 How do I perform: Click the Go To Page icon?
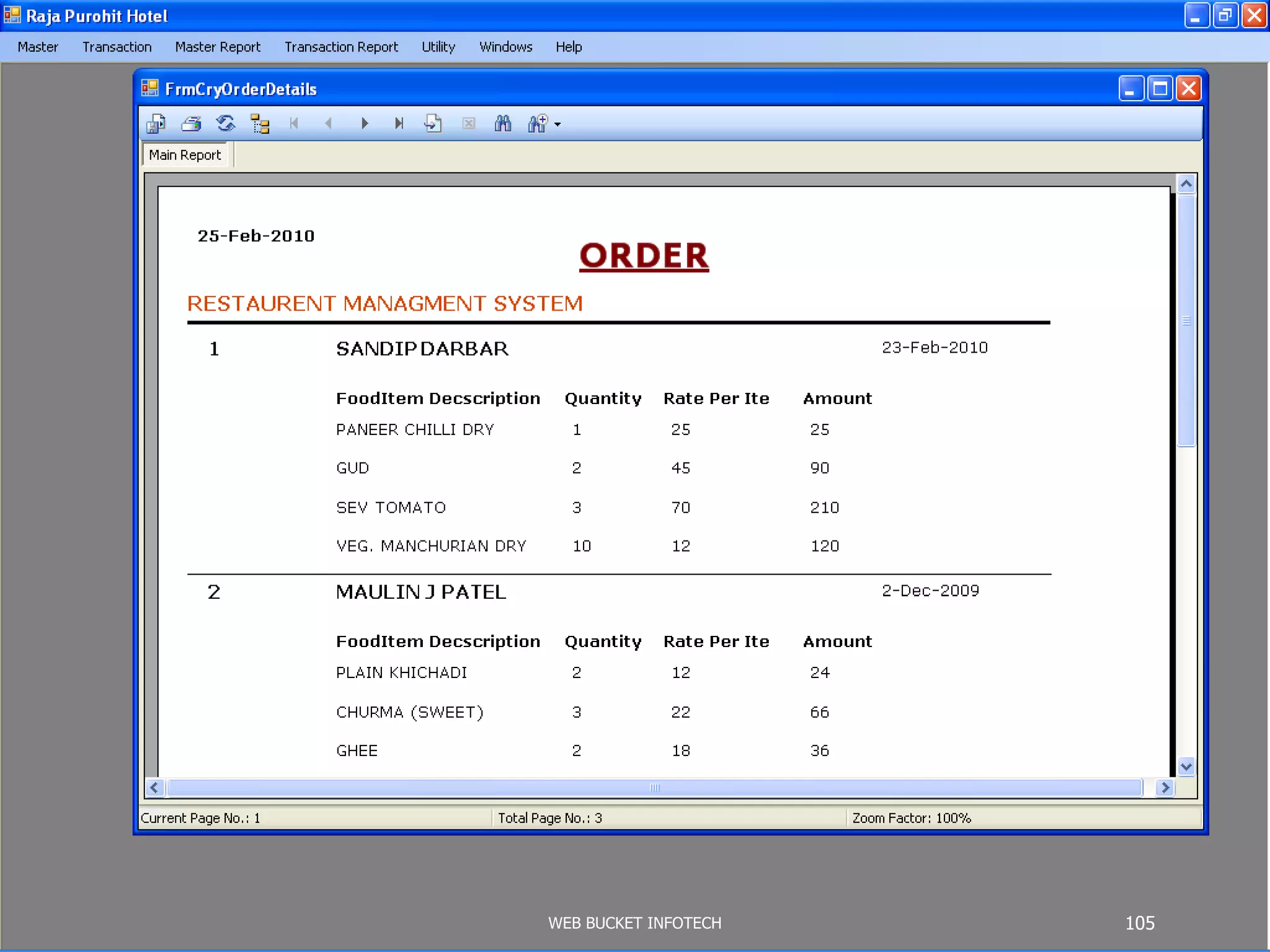433,123
